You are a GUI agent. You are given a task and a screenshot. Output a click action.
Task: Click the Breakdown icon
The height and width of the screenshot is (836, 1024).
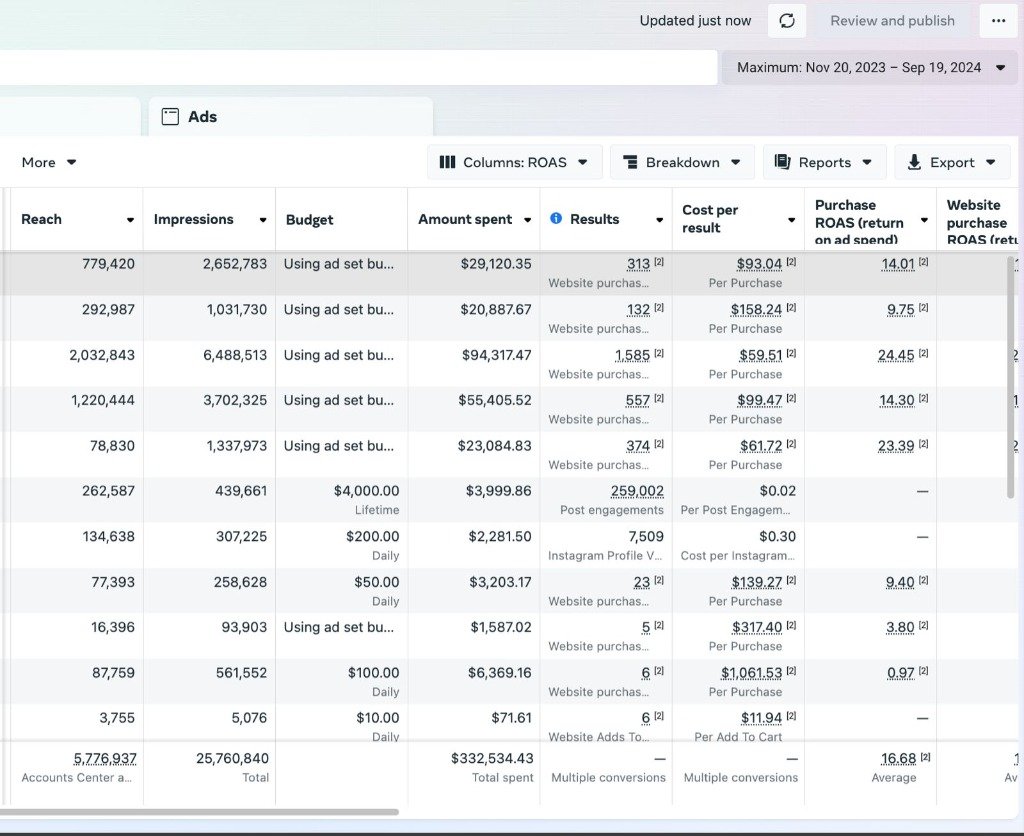point(630,162)
